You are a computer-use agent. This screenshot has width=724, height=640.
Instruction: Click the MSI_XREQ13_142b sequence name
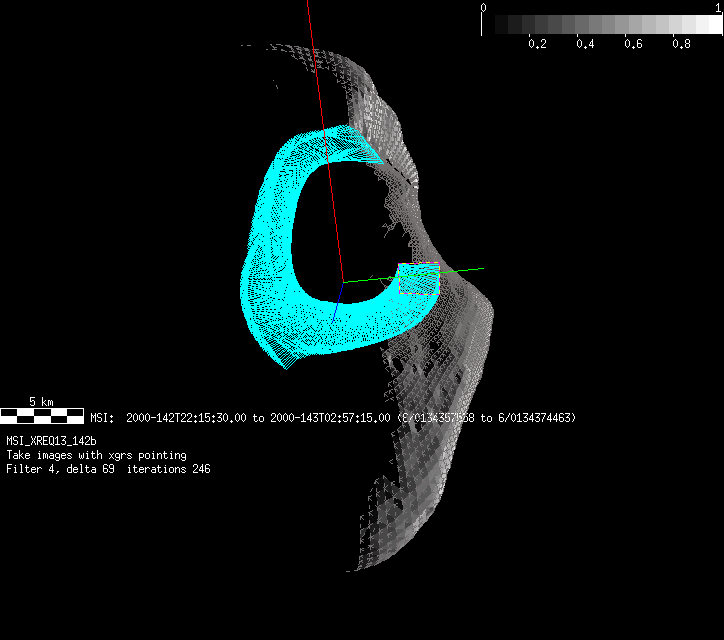[51, 441]
